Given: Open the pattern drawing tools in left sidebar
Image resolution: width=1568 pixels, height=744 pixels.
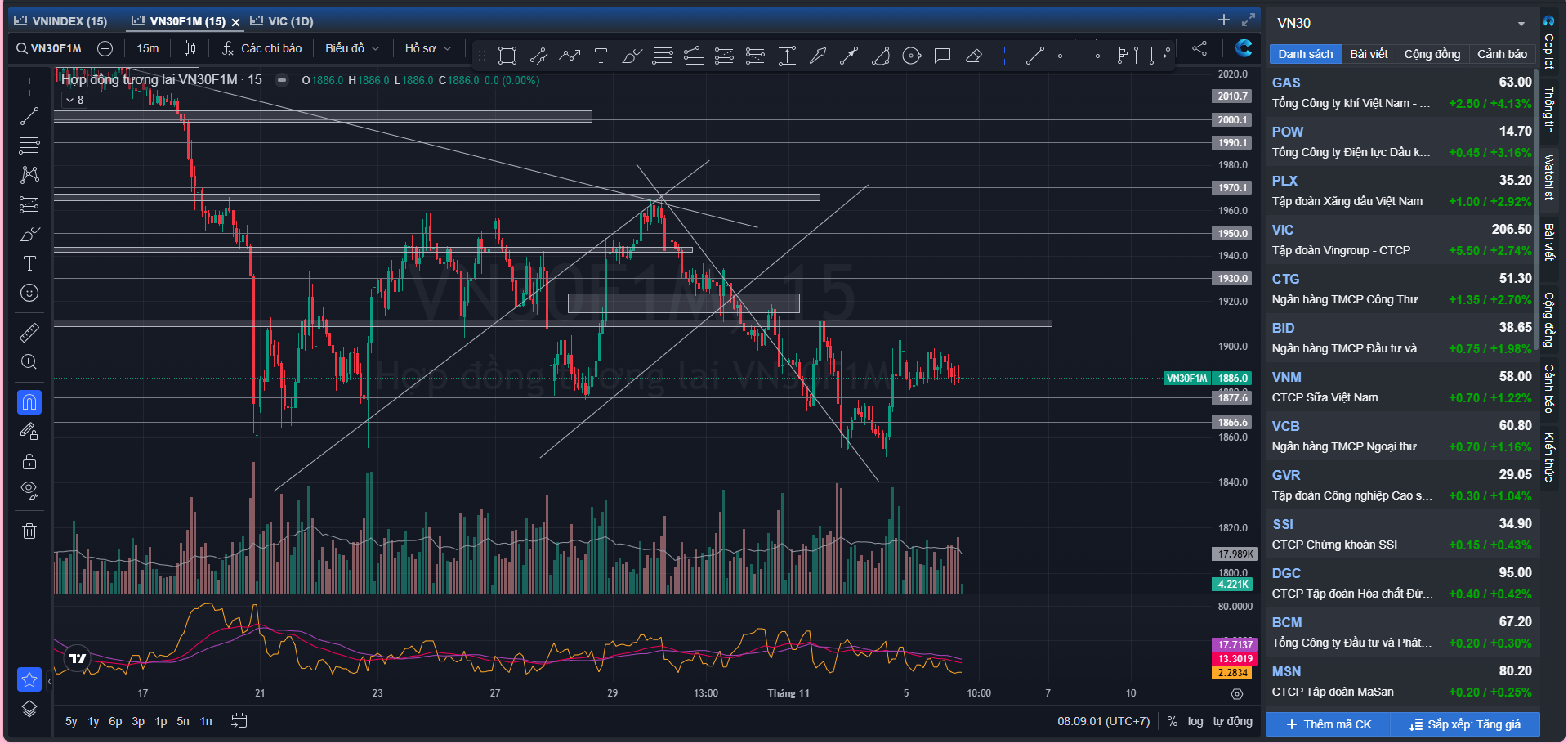Looking at the screenshot, I should point(29,175).
